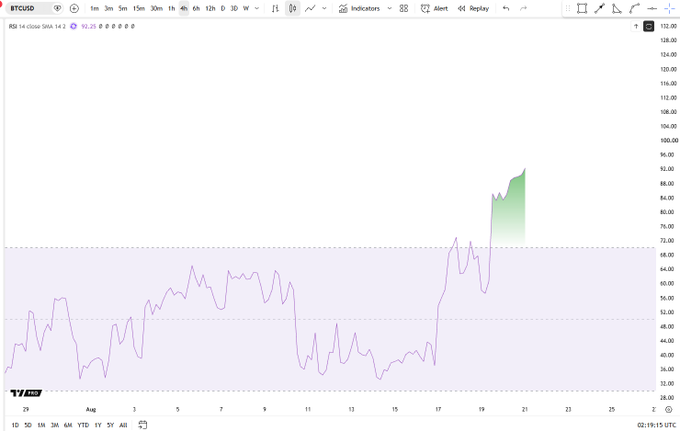Start Bar Replay mode
The width and height of the screenshot is (680, 431).
474,8
